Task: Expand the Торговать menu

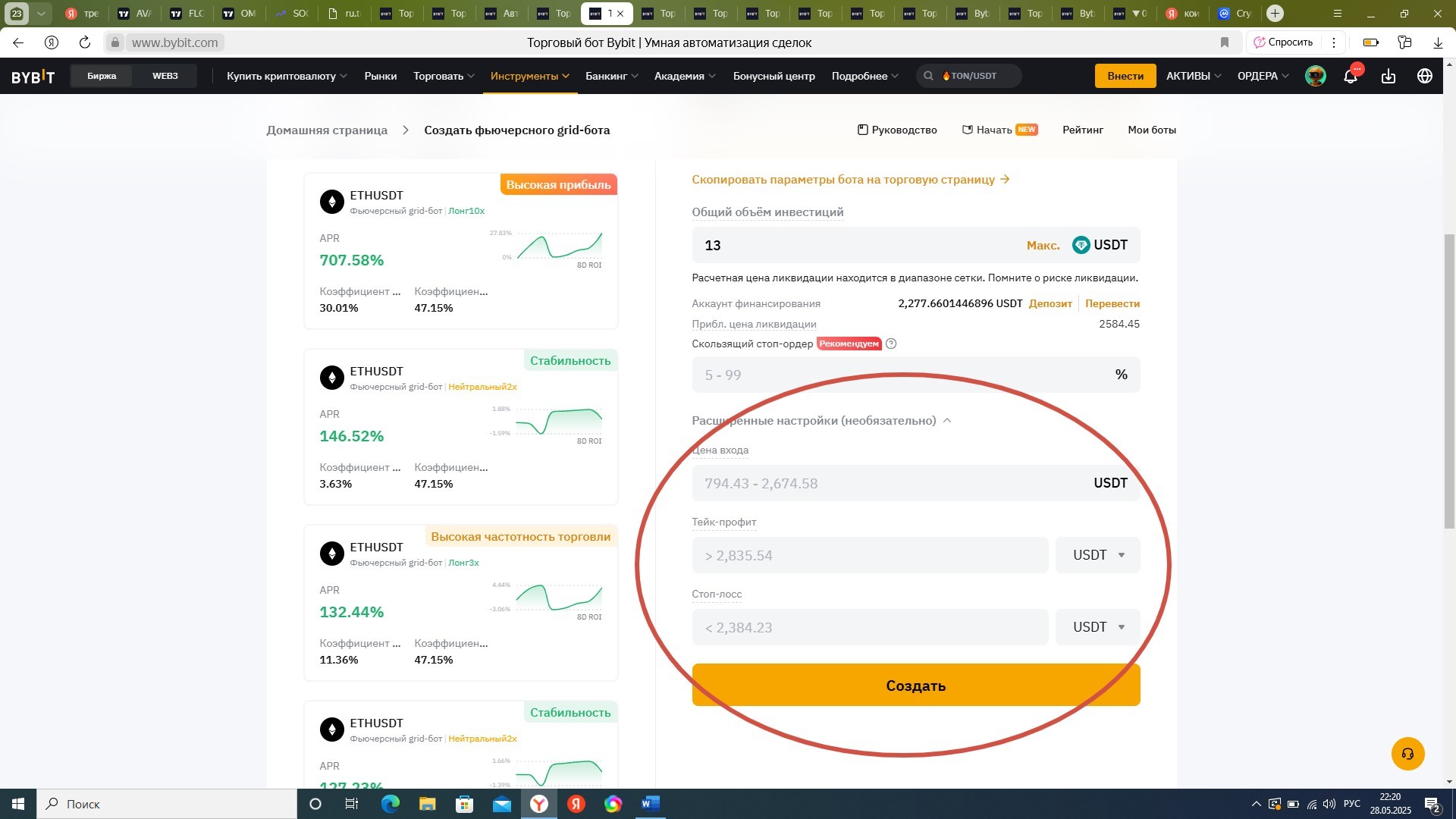Action: [444, 76]
